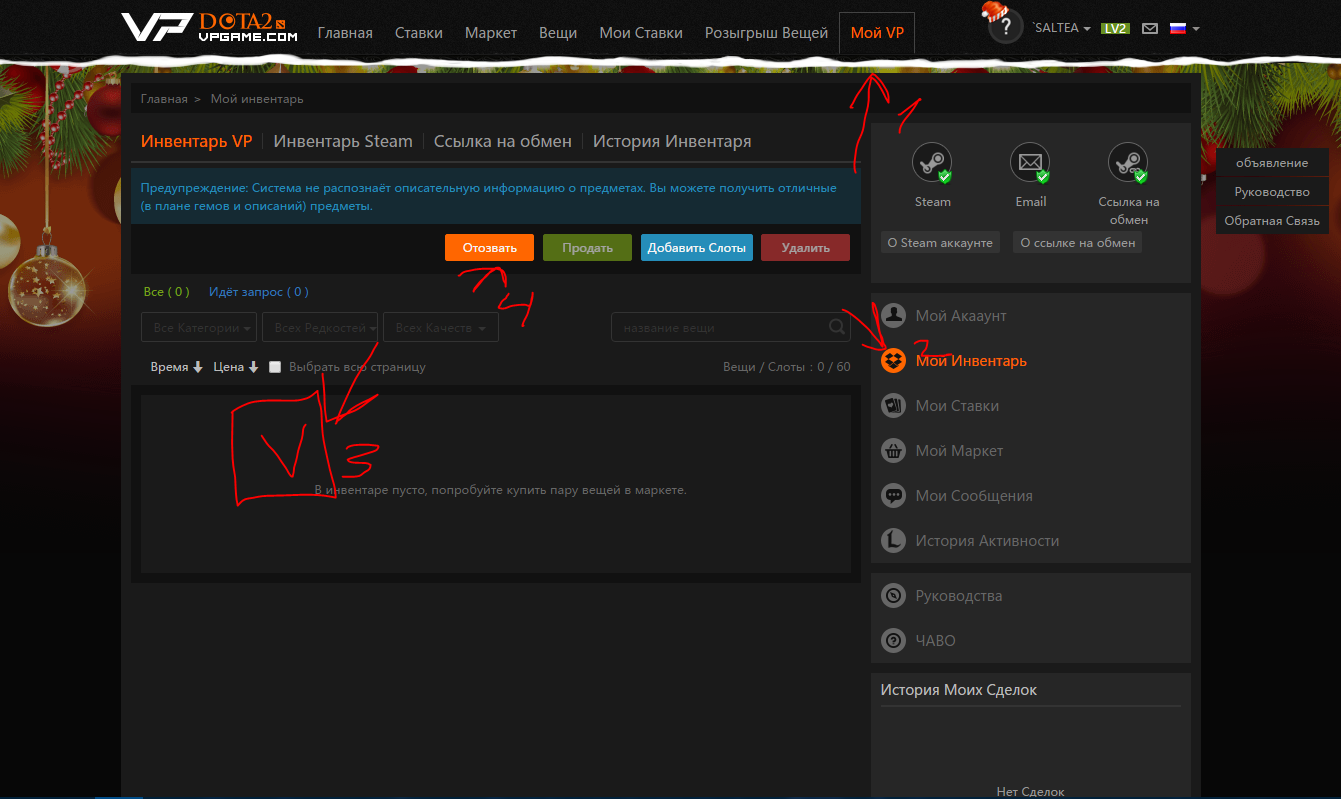Click the Мои Сообщения chat icon

tap(893, 496)
